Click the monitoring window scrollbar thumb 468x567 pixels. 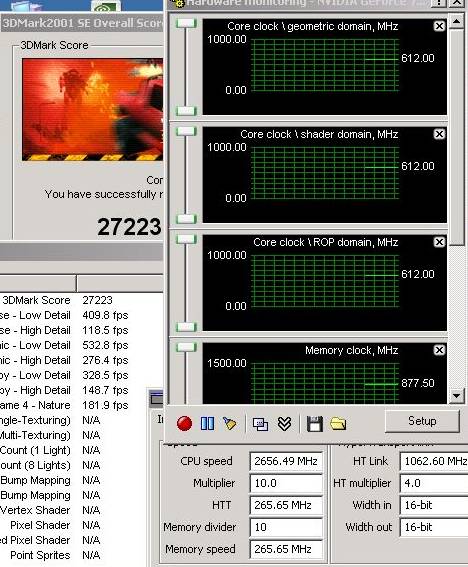[x=456, y=137]
